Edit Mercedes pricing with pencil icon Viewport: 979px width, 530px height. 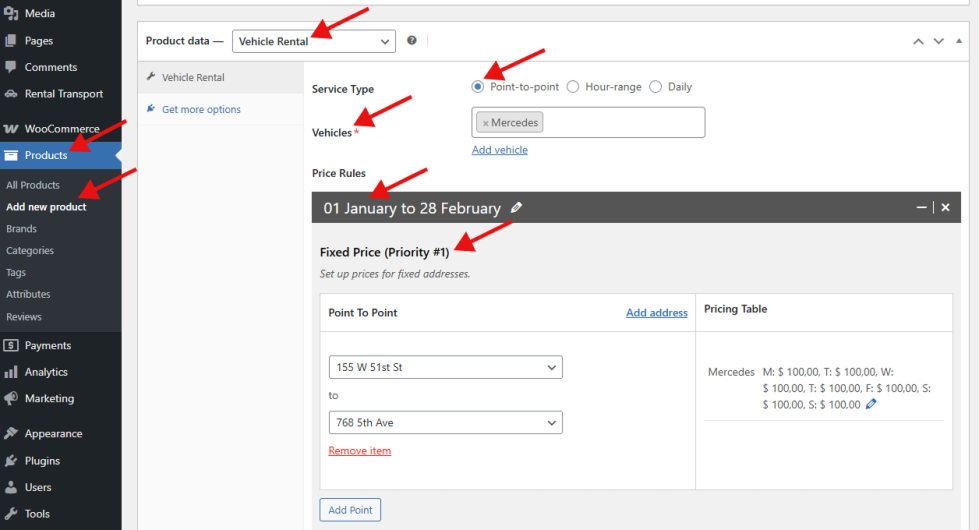871,404
